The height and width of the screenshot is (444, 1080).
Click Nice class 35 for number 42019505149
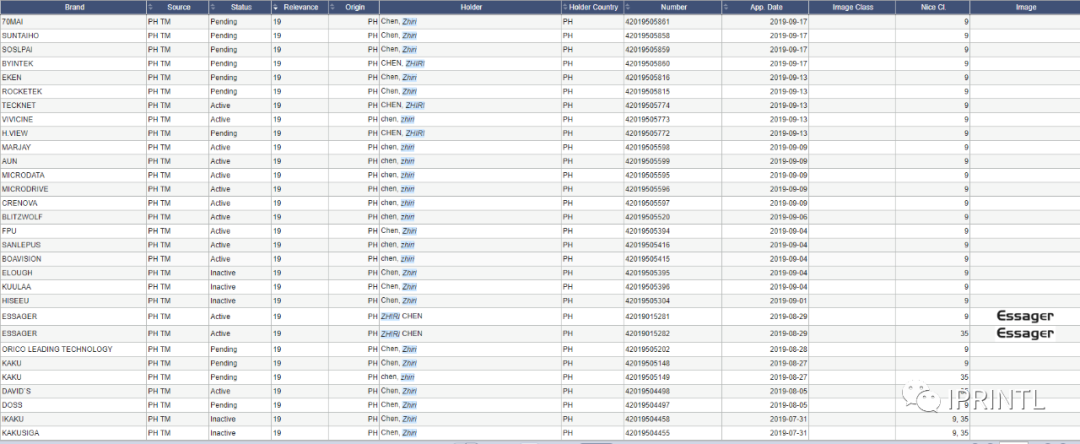(964, 377)
